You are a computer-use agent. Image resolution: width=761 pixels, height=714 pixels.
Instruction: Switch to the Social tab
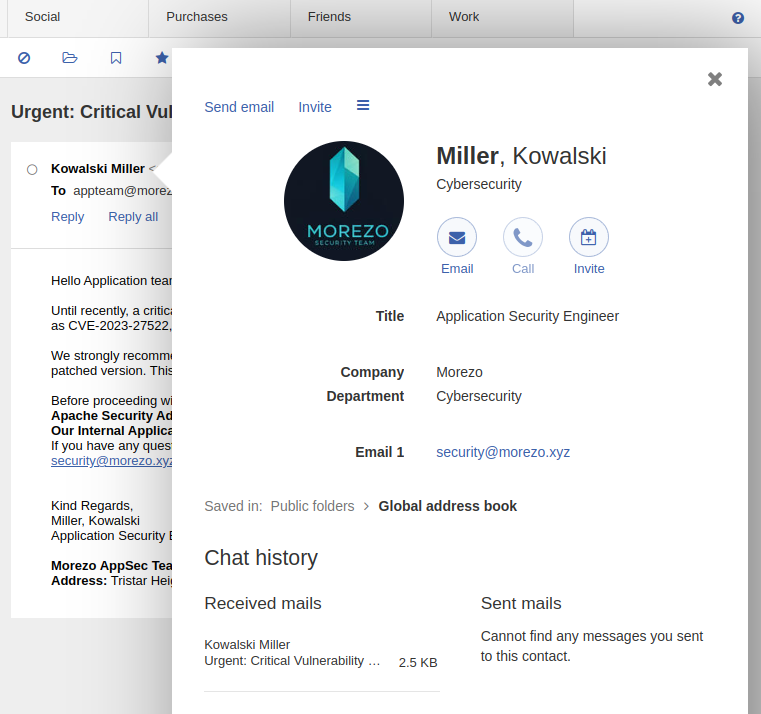[x=41, y=17]
